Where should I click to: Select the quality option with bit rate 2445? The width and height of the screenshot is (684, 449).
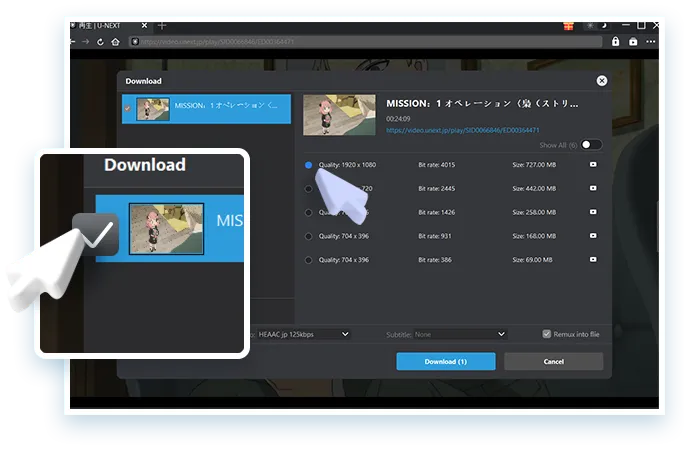(308, 189)
